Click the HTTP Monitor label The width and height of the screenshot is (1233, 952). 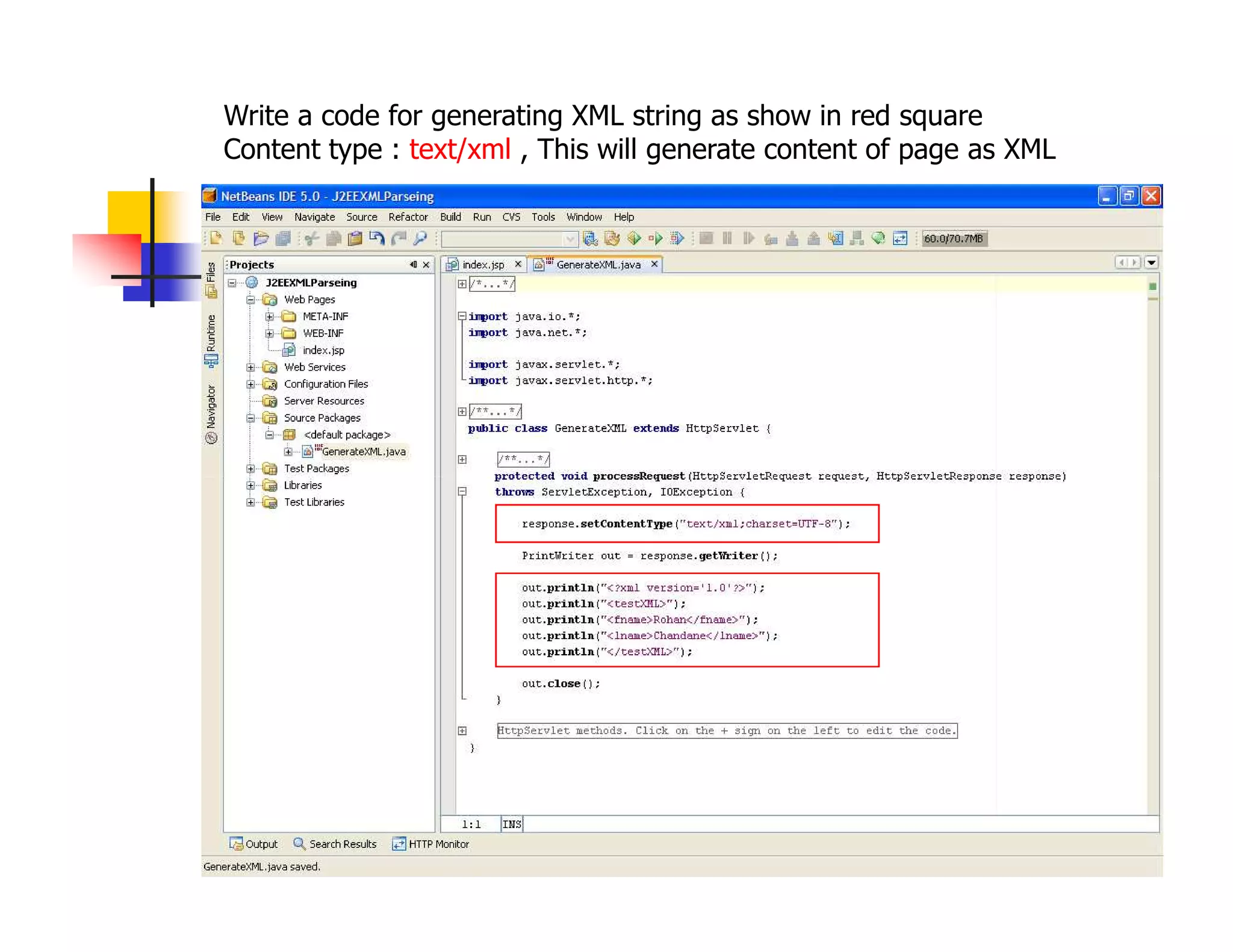click(x=439, y=844)
